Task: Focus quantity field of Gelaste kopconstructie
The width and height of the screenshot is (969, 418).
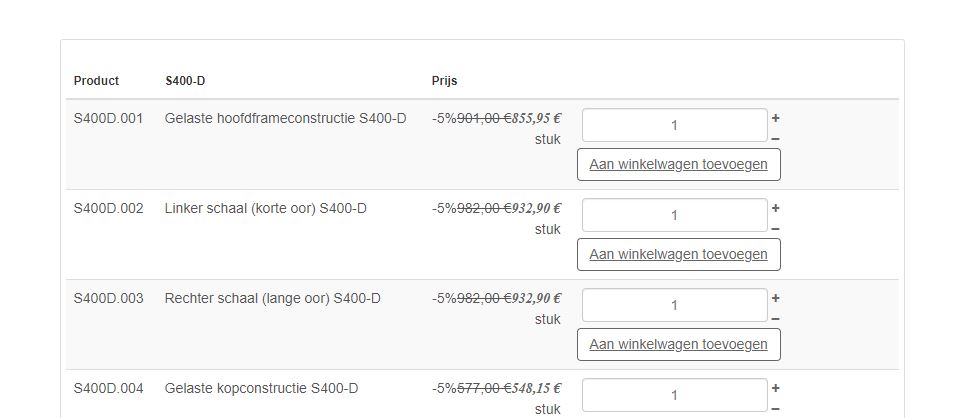Action: coord(674,395)
